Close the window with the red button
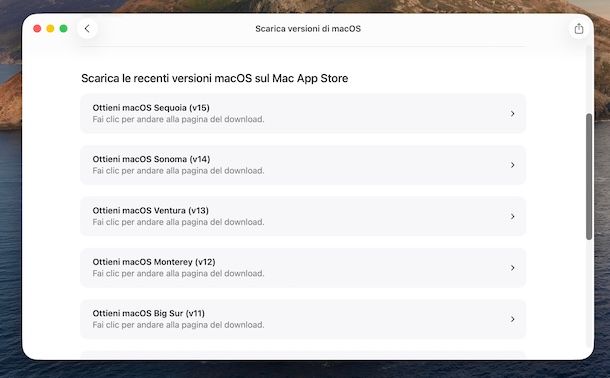610x378 pixels. (x=37, y=28)
